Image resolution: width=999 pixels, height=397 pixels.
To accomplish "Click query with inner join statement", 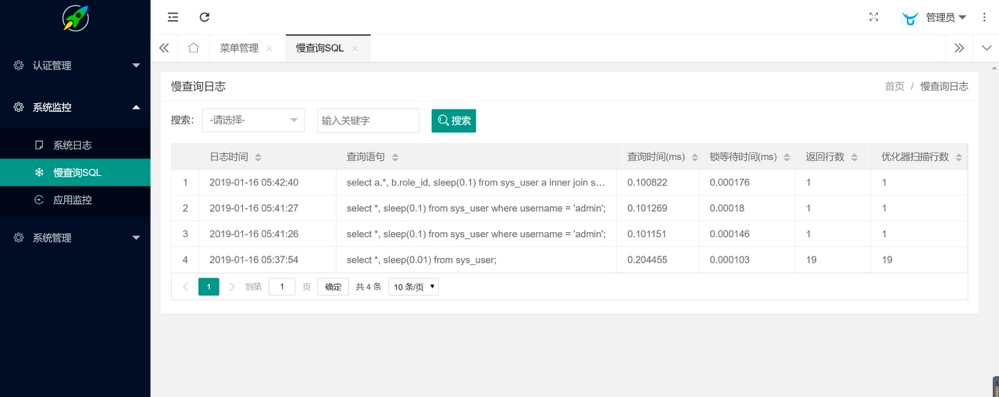I will (x=475, y=183).
